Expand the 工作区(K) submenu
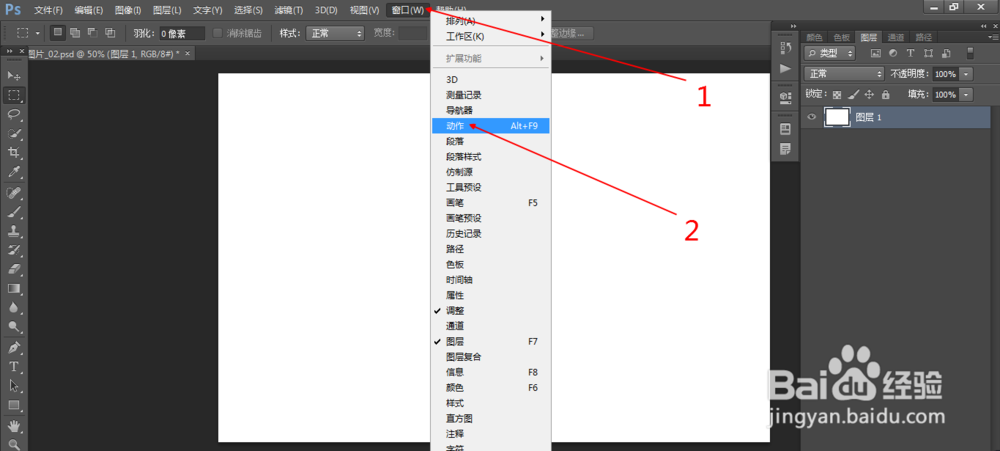This screenshot has width=1000, height=451. tap(491, 36)
